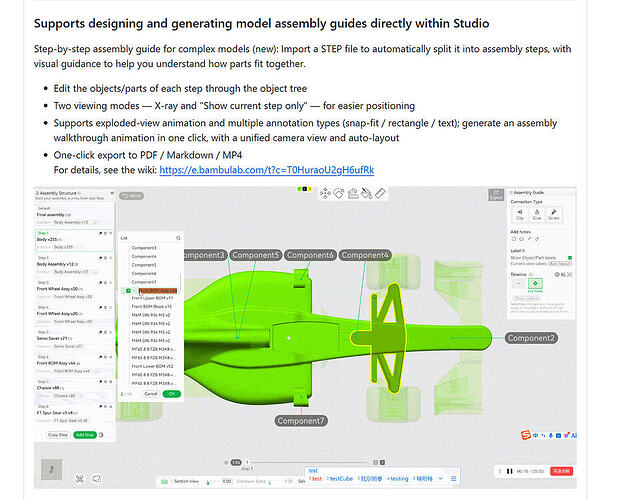
Task: Expand the IME candidates chevron
Action: (441, 479)
